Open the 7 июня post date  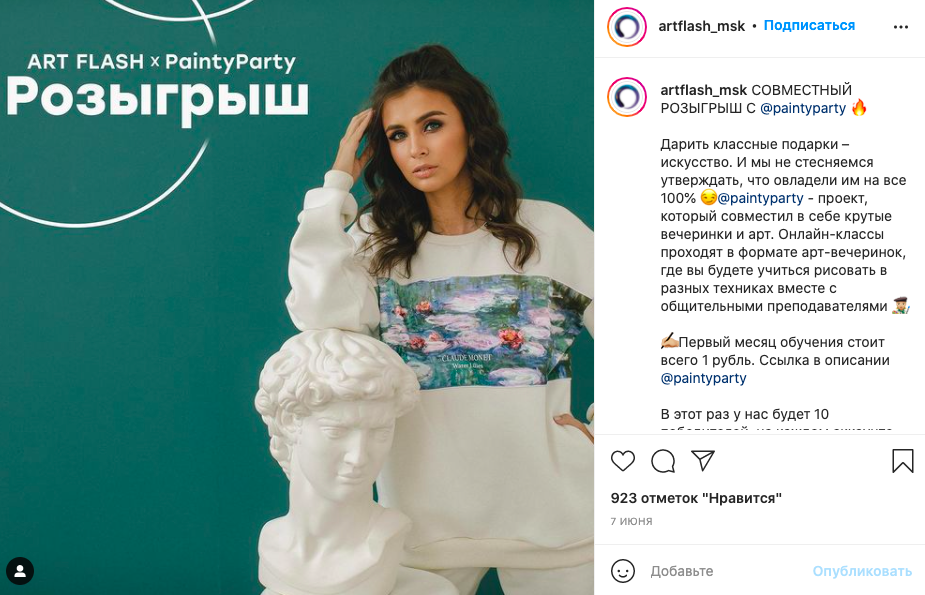[631, 521]
